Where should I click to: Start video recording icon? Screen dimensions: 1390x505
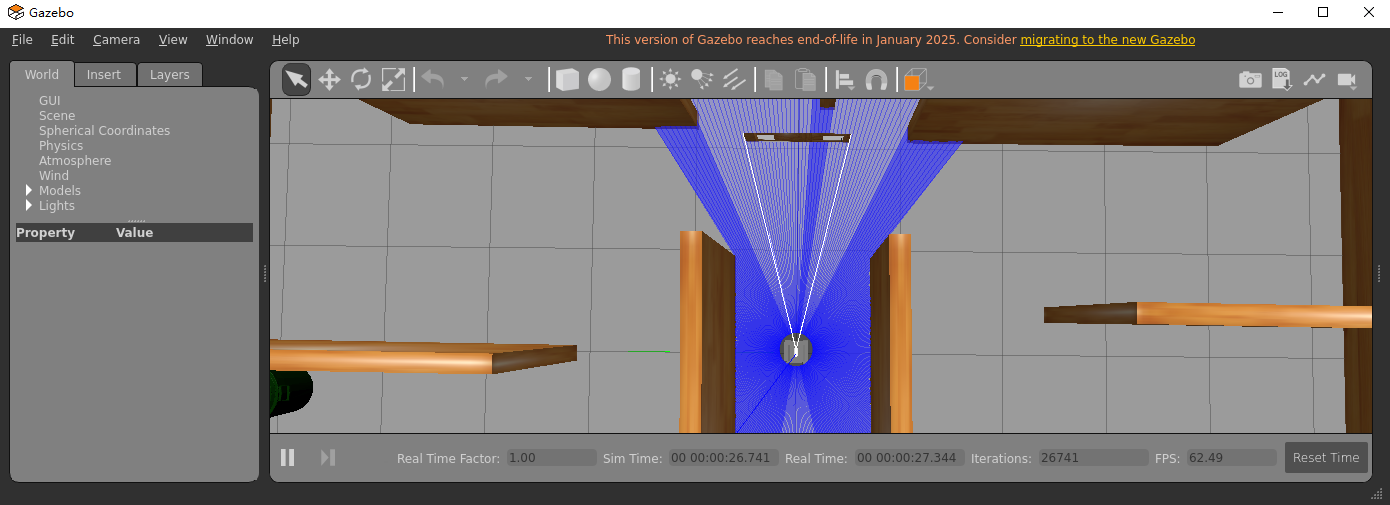click(x=1346, y=80)
